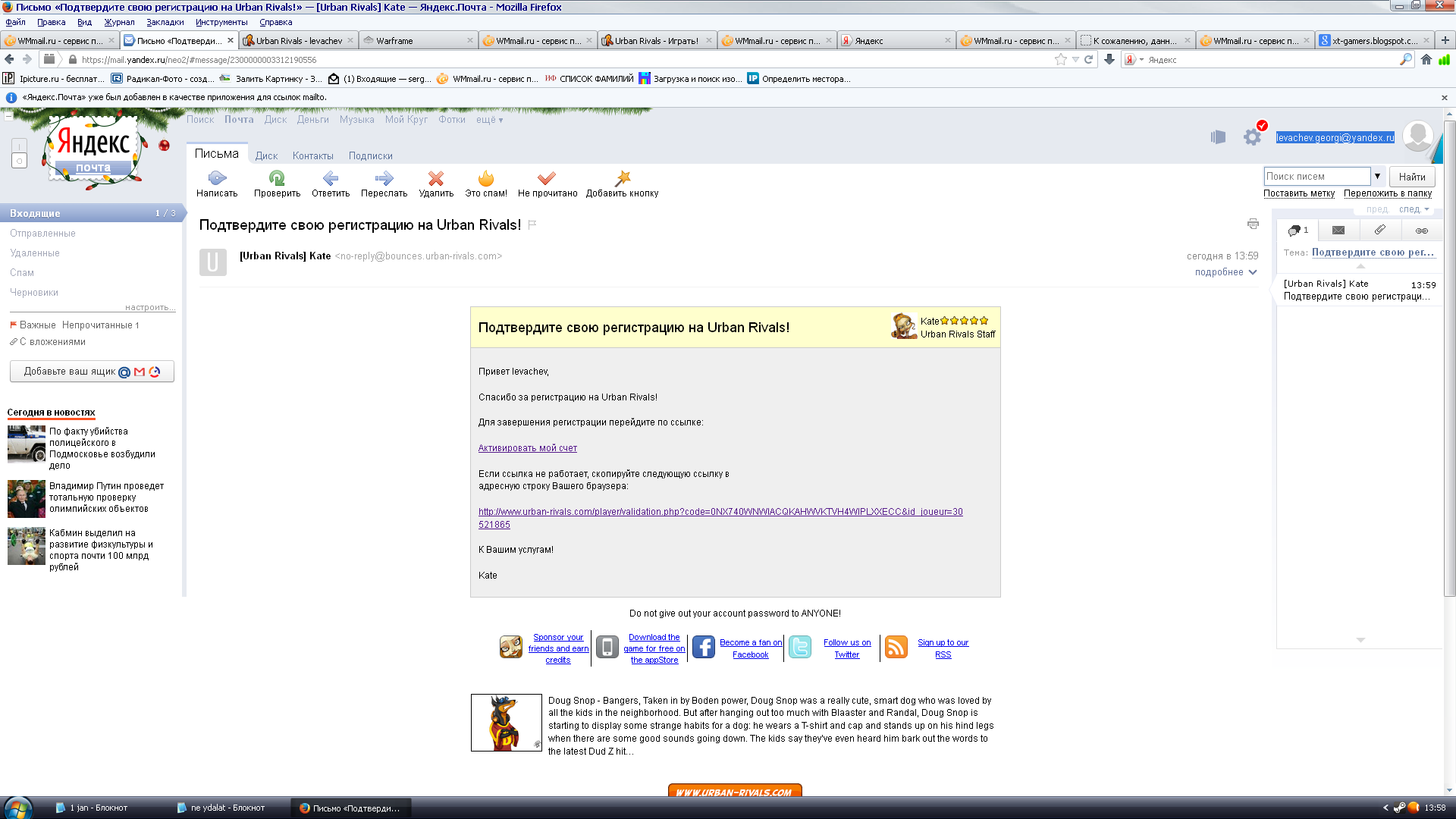Open the mail search options dropdown arrow

click(1378, 176)
